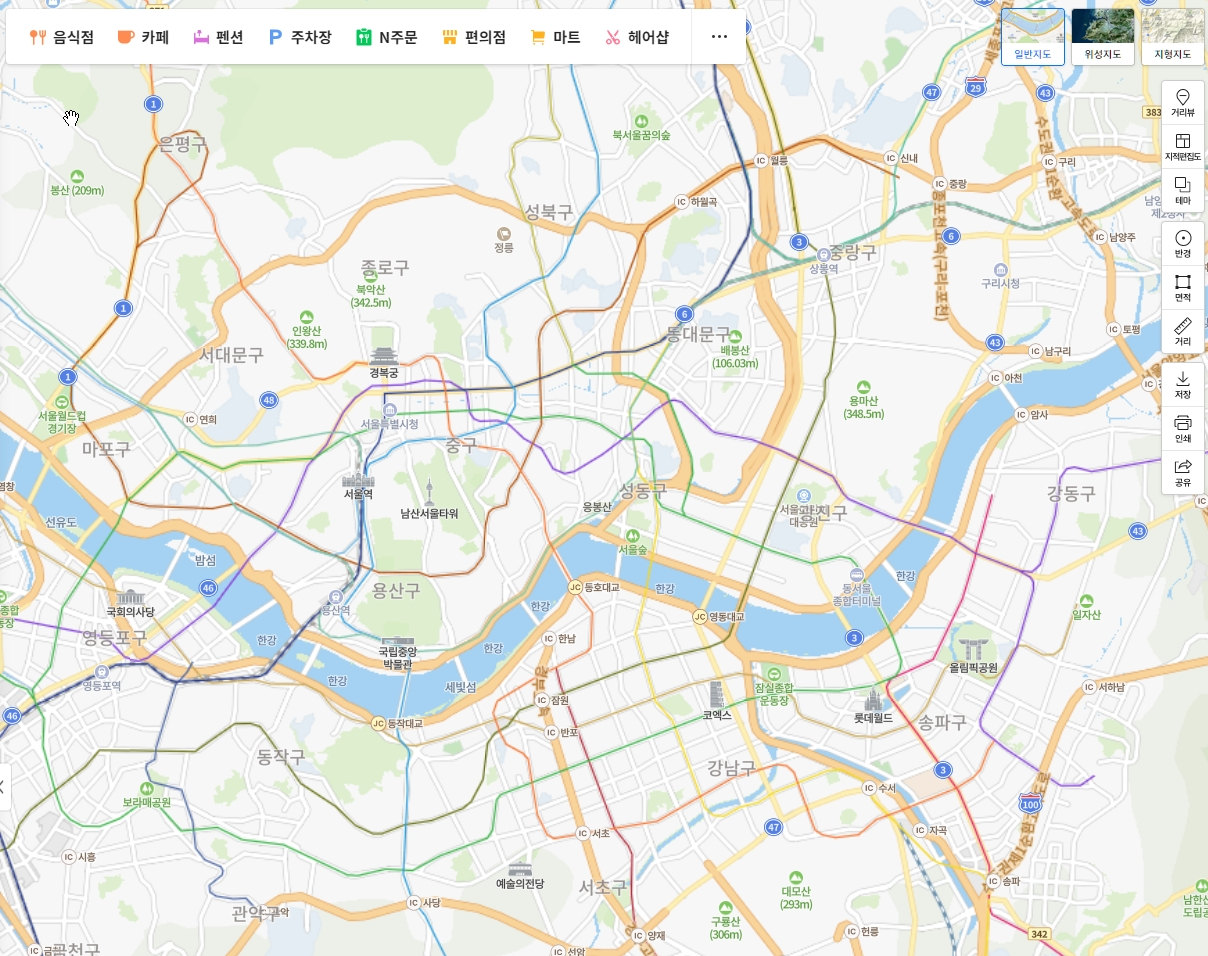
Task: Save the map with the 저장 button
Action: (x=1183, y=385)
